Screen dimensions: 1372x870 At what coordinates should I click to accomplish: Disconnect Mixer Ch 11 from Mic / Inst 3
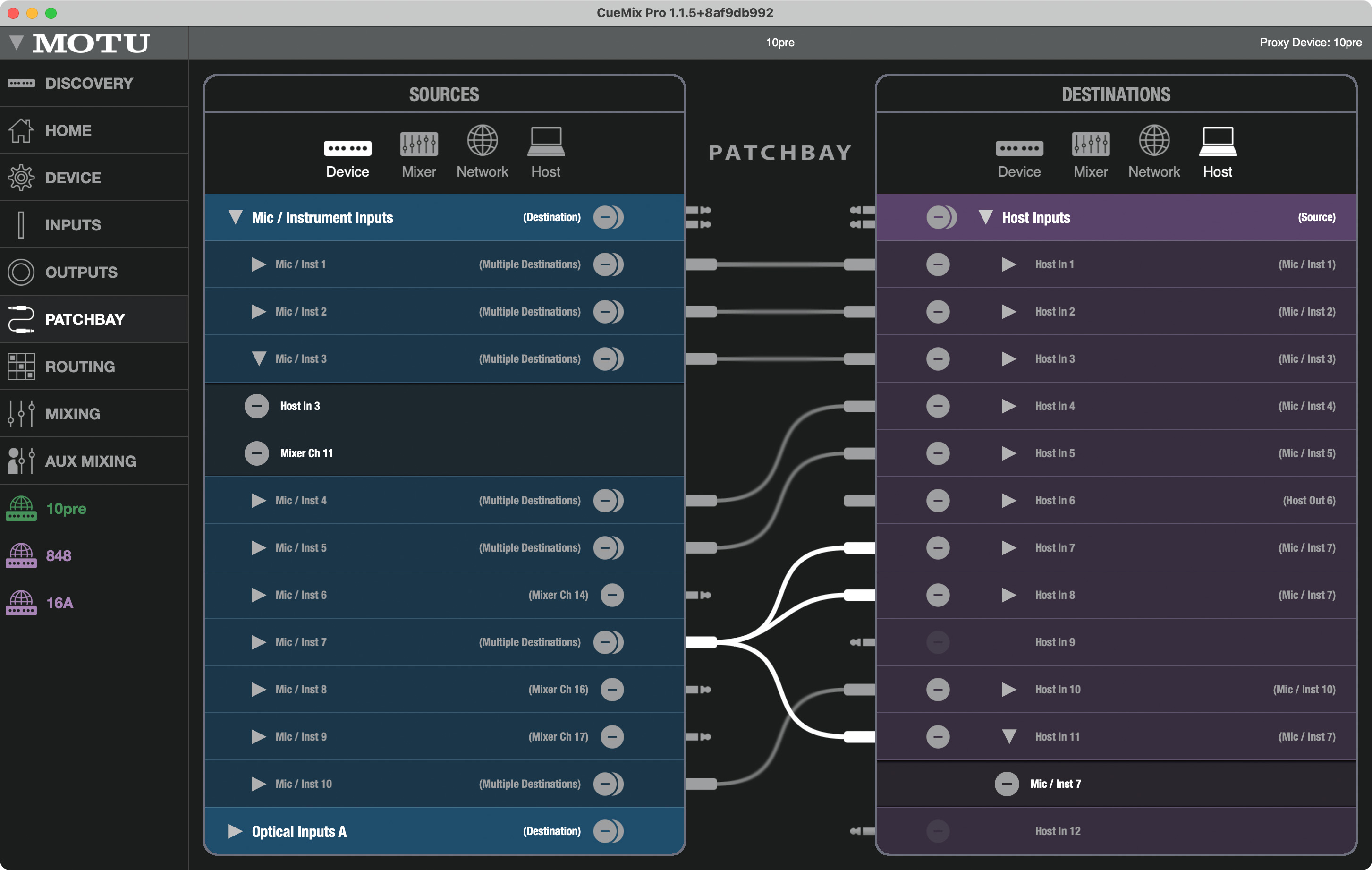(256, 453)
